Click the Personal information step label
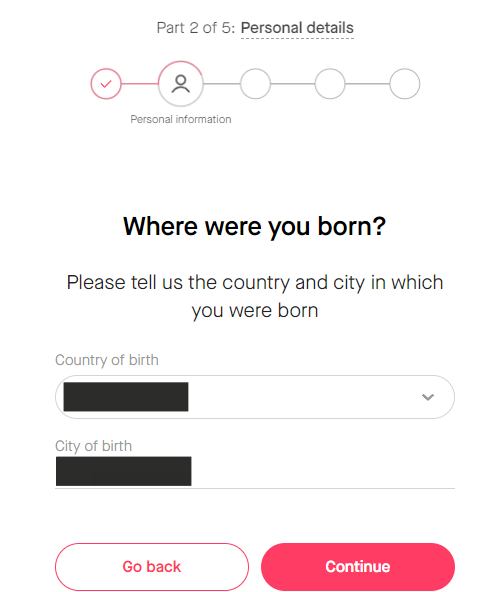Image resolution: width=504 pixels, height=592 pixels. point(181,119)
